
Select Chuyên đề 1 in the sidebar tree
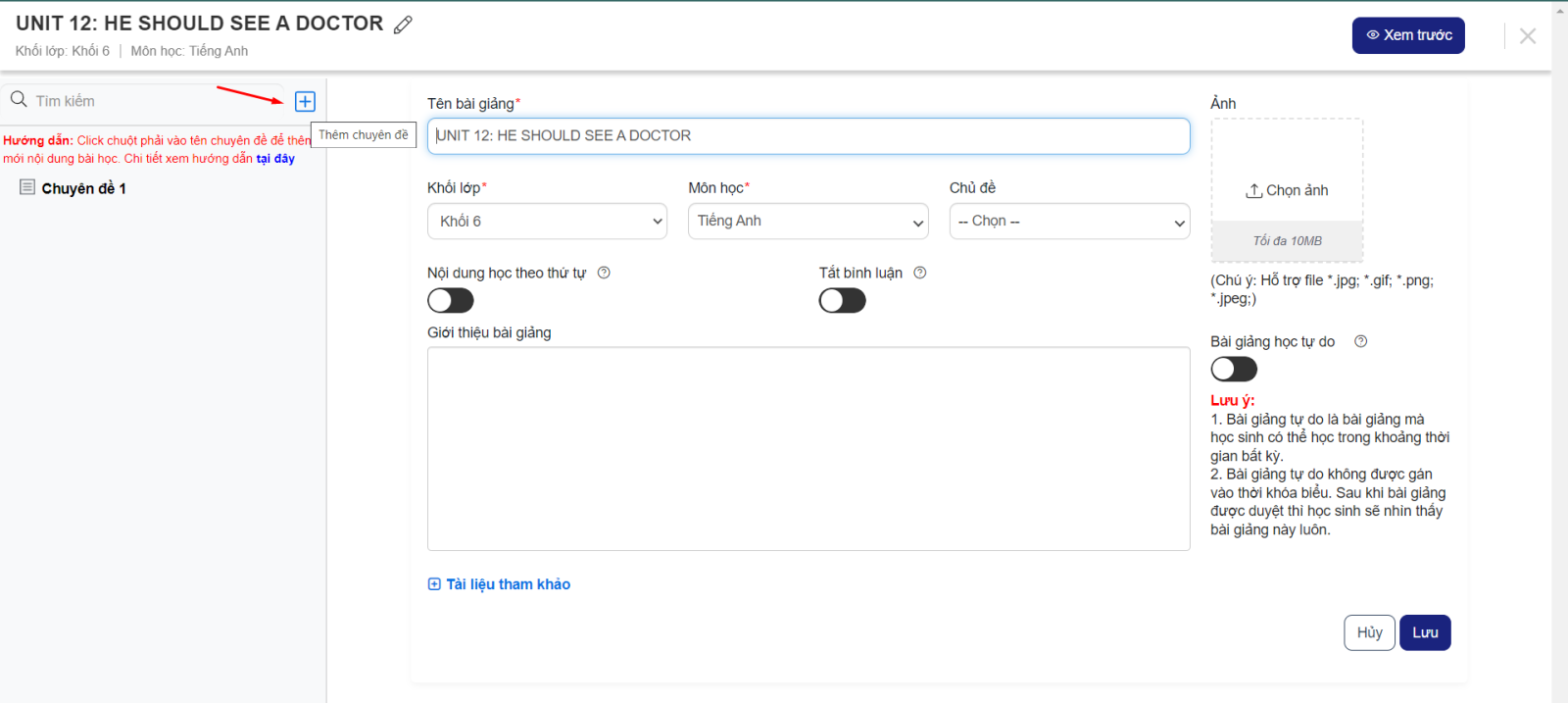tap(83, 188)
